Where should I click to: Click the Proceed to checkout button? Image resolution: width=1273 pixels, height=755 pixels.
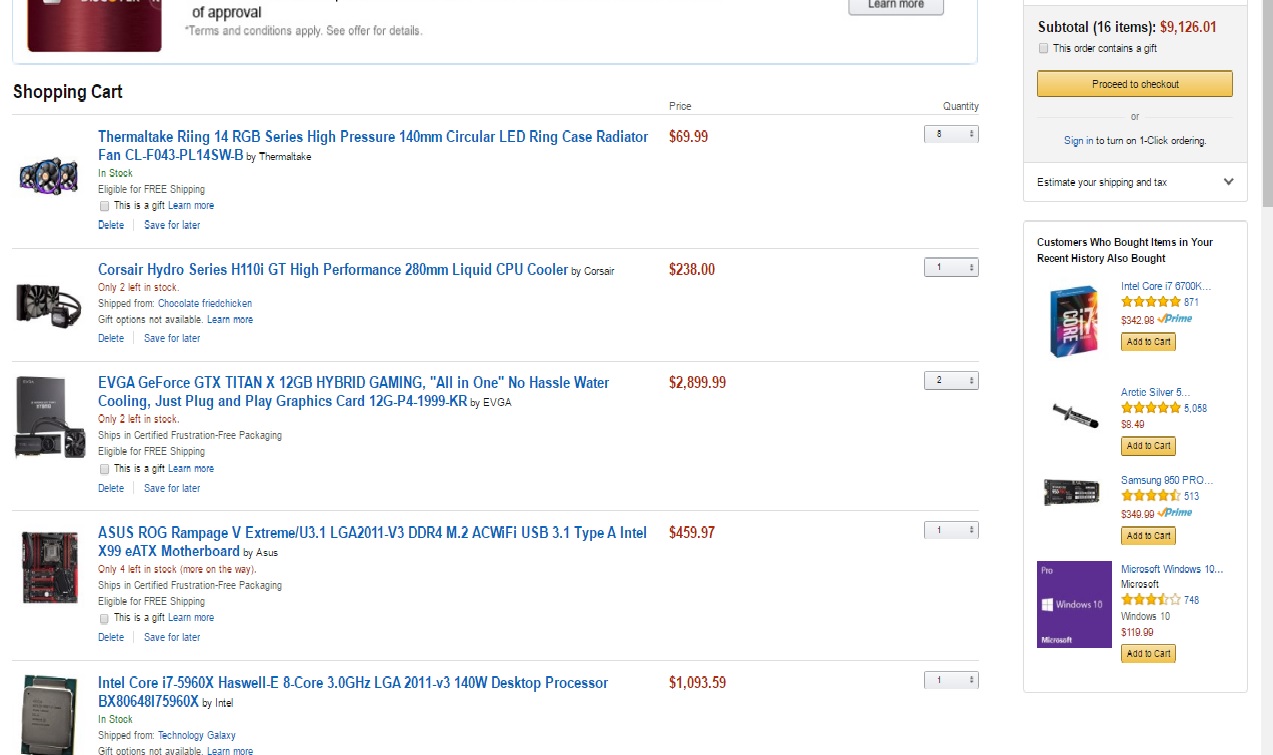(x=1134, y=84)
